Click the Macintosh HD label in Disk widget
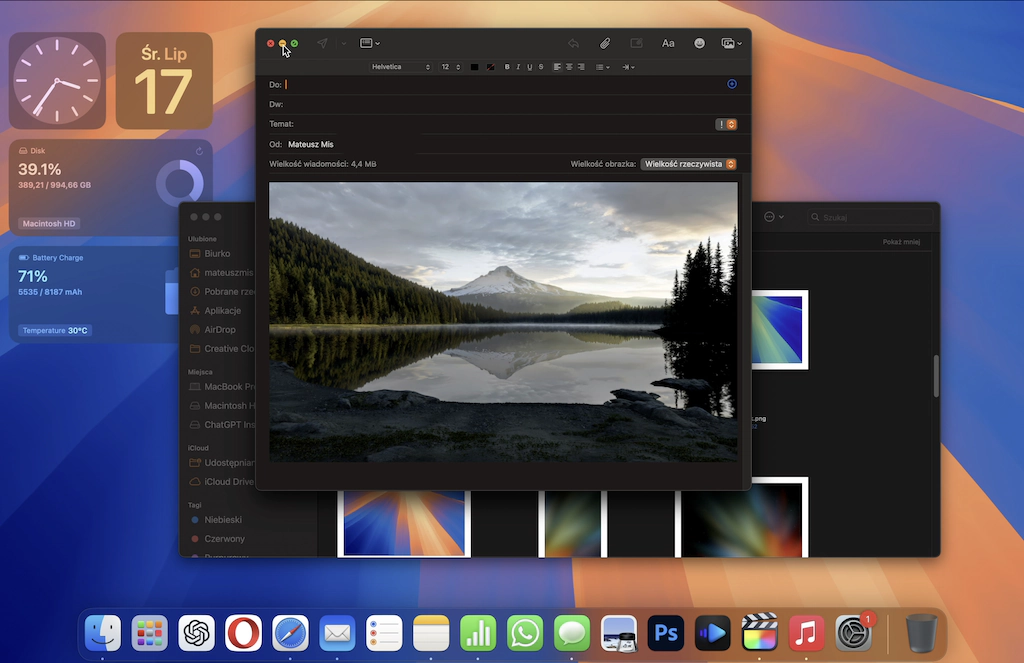 tap(48, 223)
